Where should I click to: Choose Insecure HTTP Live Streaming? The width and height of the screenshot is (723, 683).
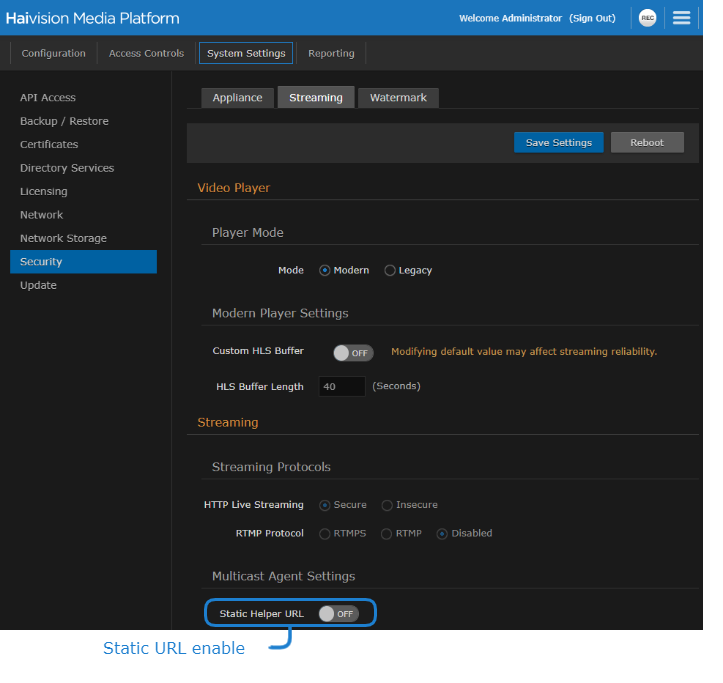(387, 505)
